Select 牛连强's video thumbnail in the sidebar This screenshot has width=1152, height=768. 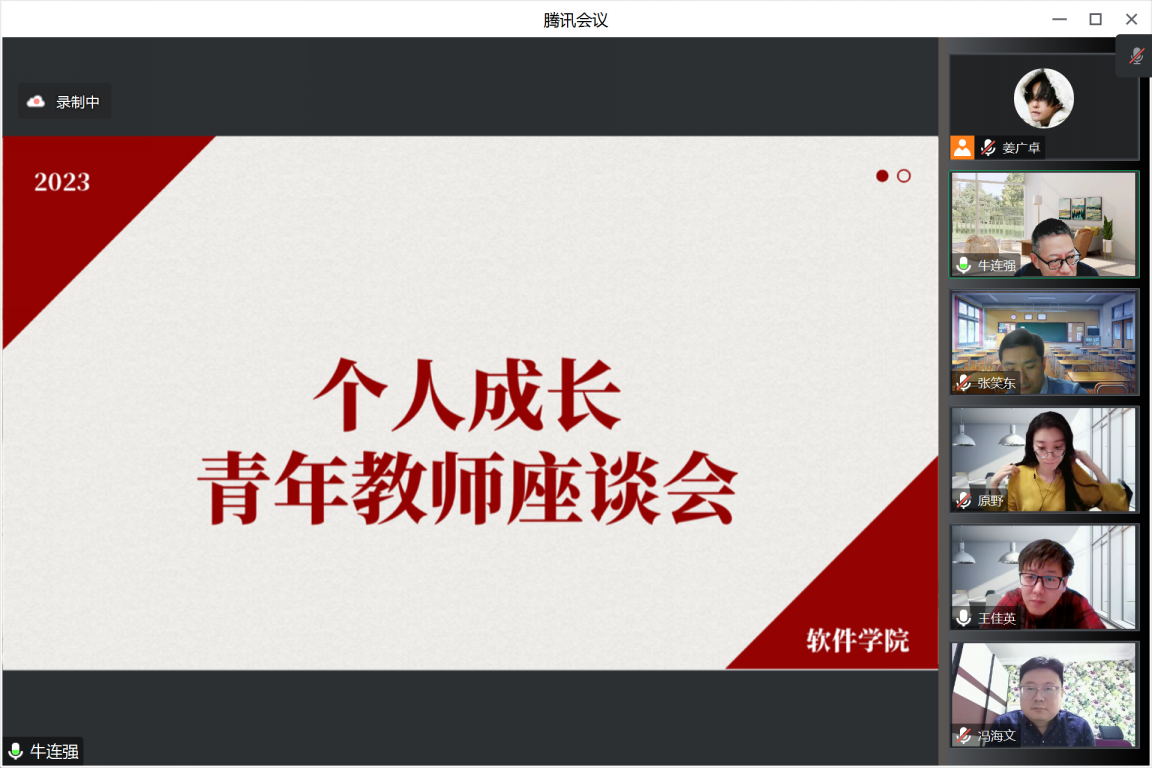(x=1044, y=223)
